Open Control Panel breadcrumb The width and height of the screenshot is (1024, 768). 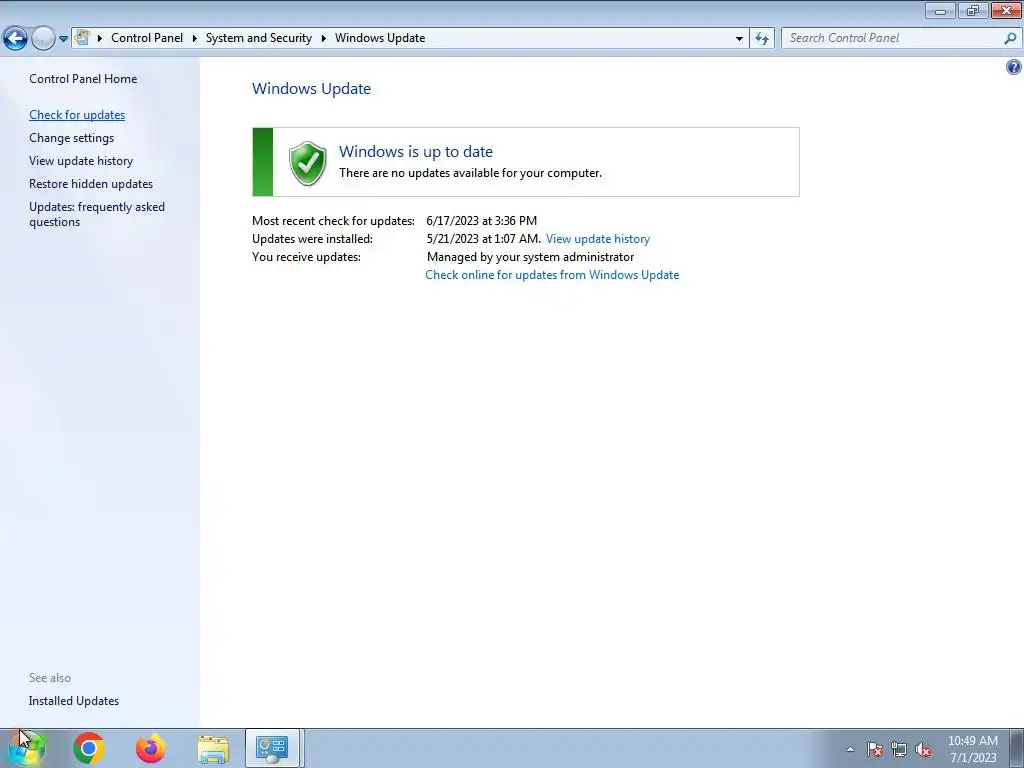point(147,38)
